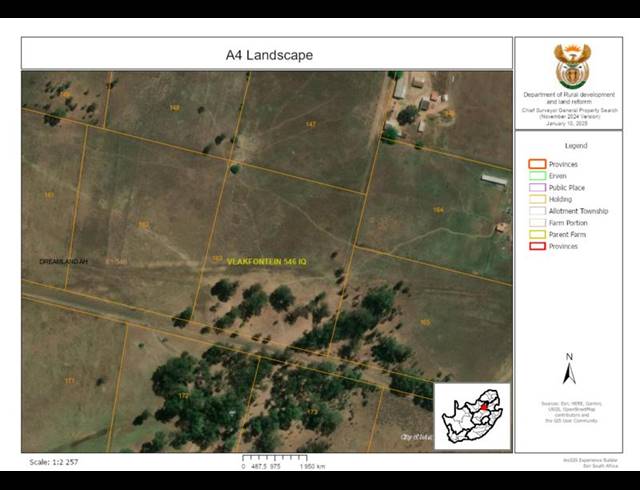Click the 'Scale: 1:2 257' text
640x490 pixels.
(x=53, y=462)
